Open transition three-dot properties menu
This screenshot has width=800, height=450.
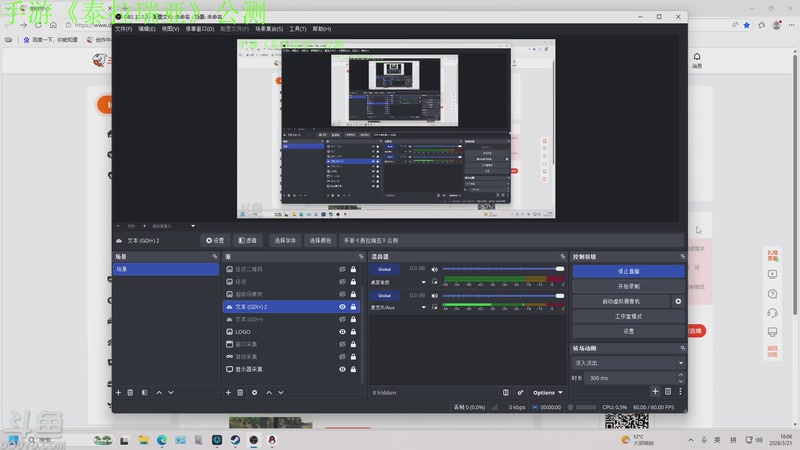[x=680, y=391]
